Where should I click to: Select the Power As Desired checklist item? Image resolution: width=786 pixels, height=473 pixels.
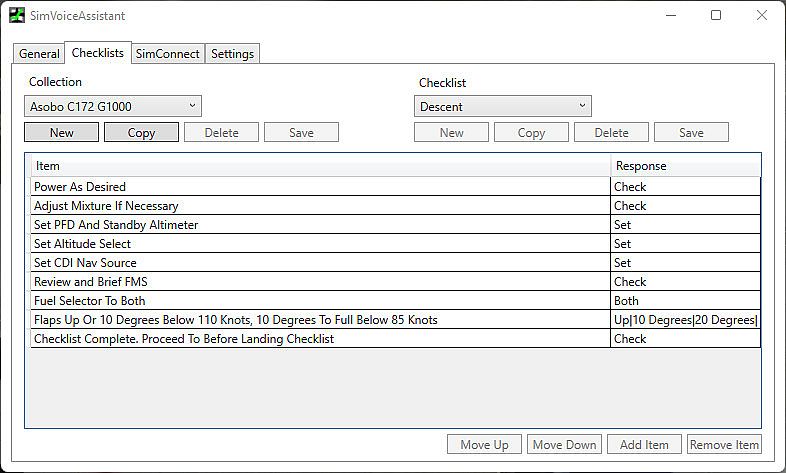coord(80,187)
